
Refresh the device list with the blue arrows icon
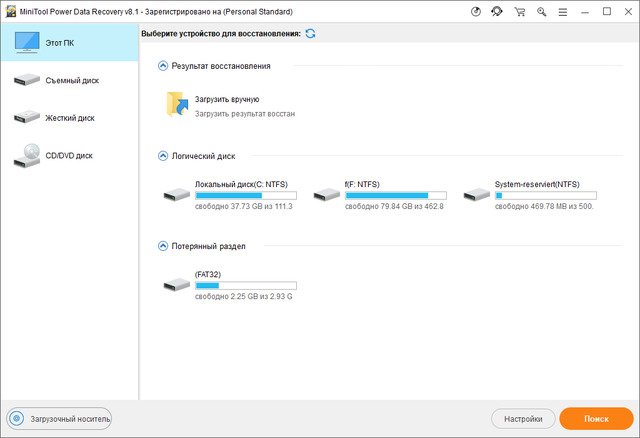(310, 33)
